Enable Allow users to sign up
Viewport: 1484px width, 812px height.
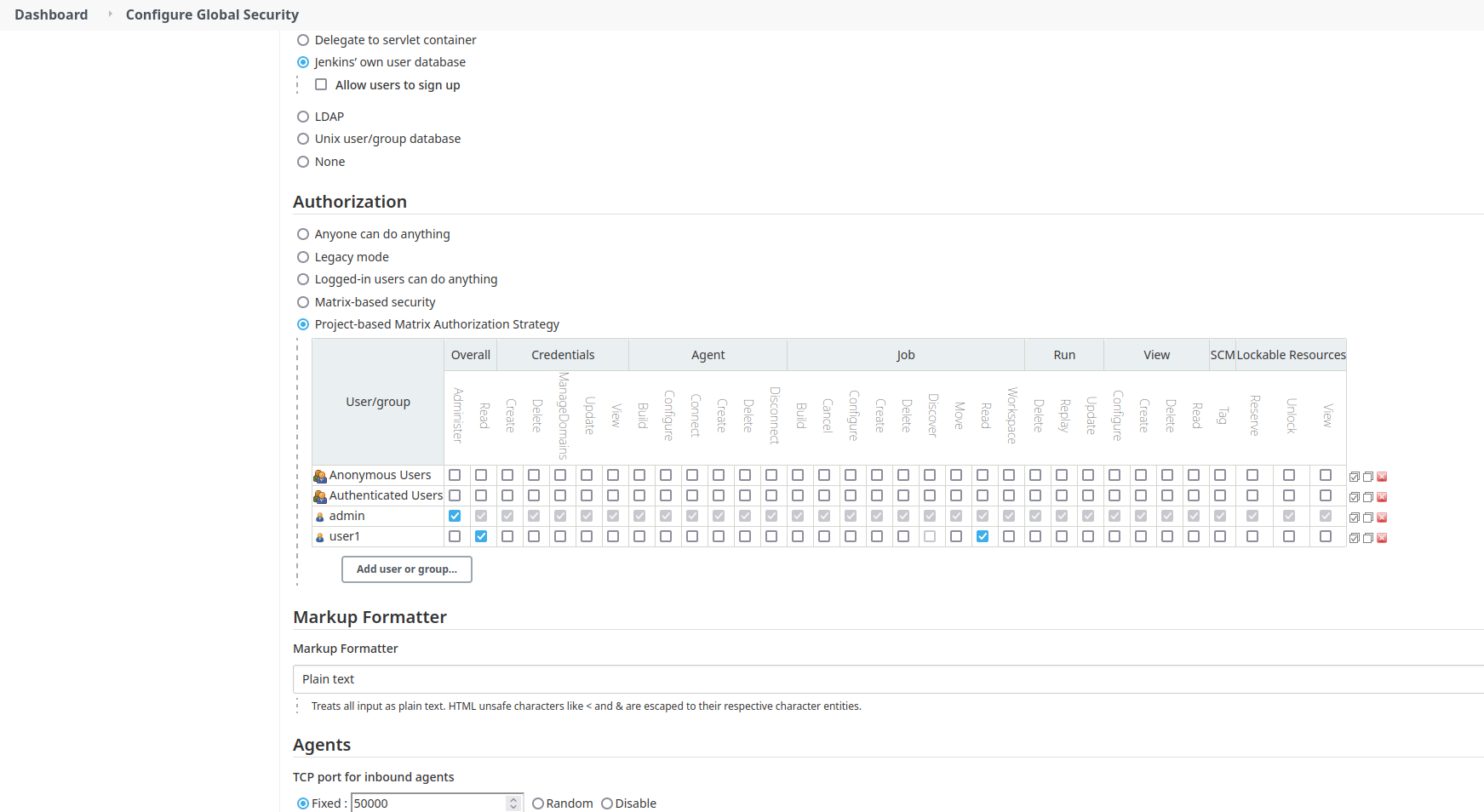(x=321, y=84)
